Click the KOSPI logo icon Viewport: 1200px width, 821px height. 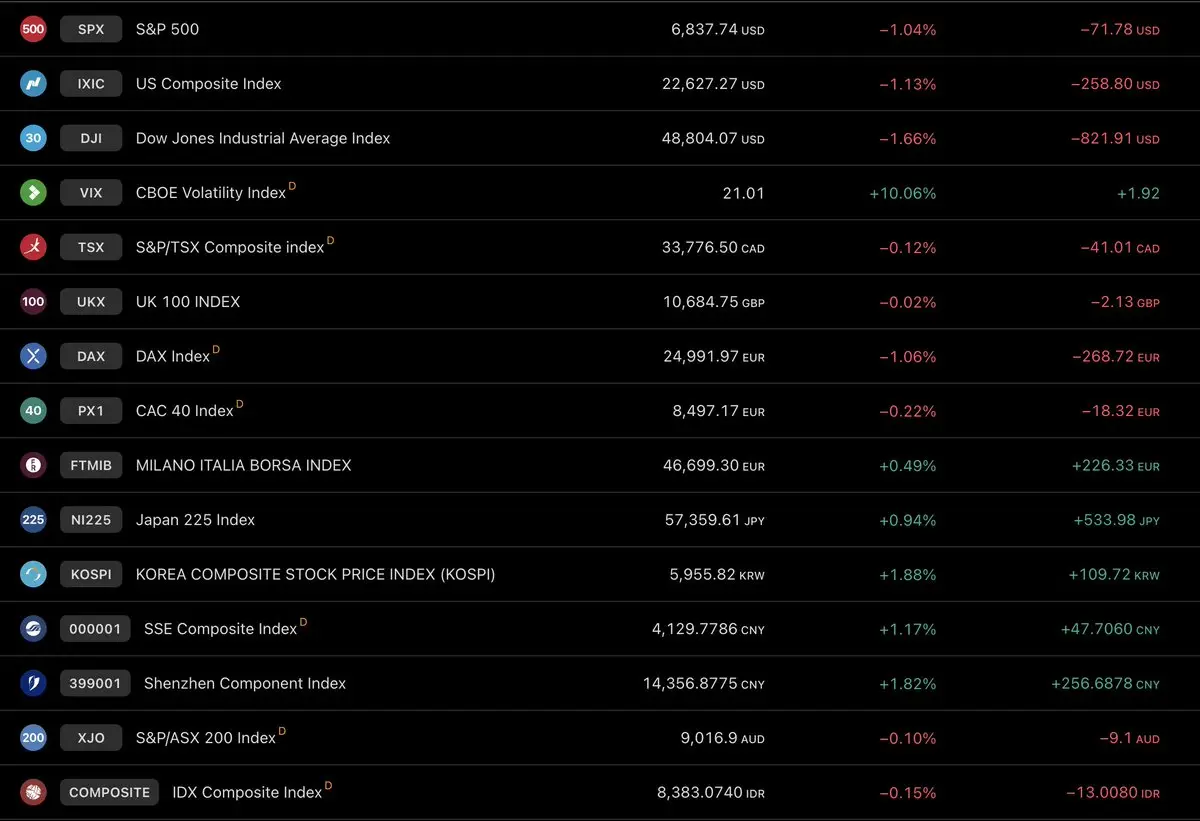click(x=33, y=574)
